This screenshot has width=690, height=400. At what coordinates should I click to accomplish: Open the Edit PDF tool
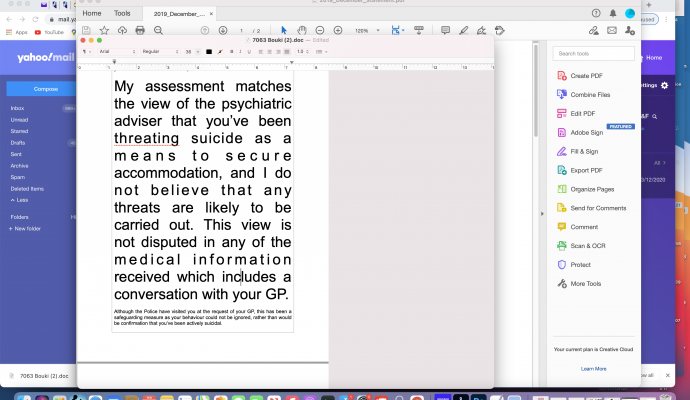[582, 114]
